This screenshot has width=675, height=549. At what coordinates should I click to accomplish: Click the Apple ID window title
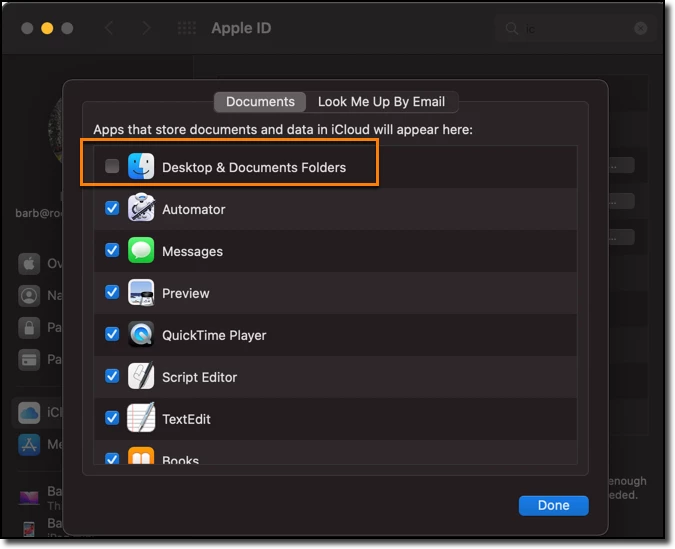(x=241, y=28)
